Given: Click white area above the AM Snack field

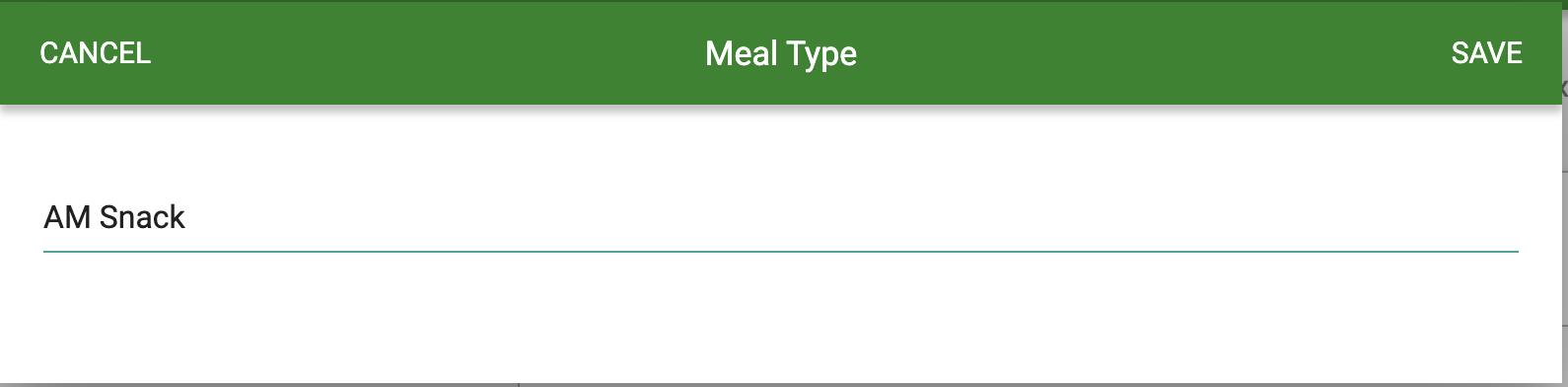Looking at the screenshot, I should point(780,148).
